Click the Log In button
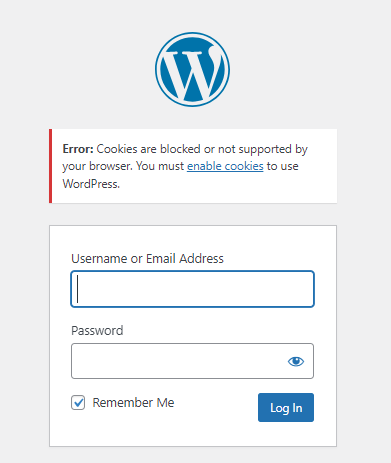This screenshot has height=463, width=391. tap(286, 407)
